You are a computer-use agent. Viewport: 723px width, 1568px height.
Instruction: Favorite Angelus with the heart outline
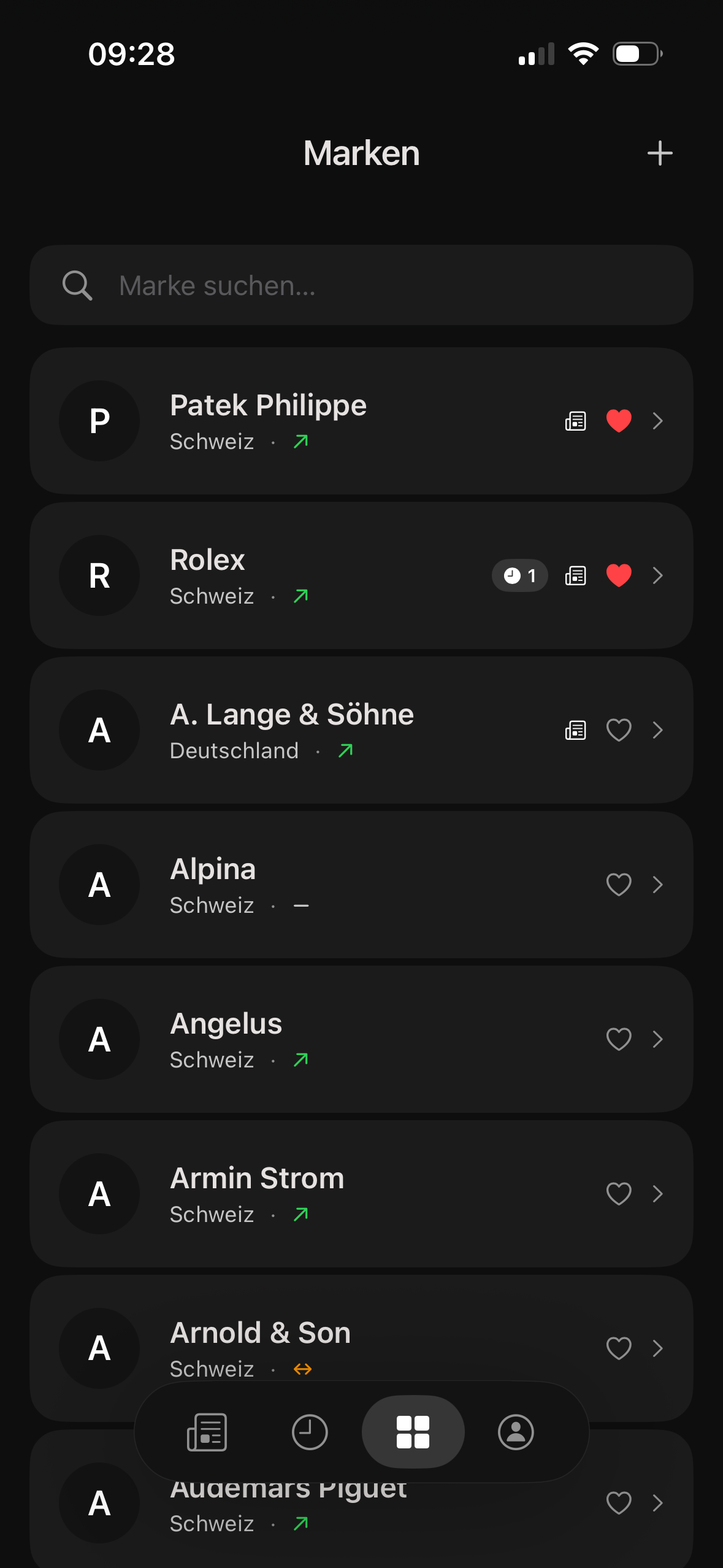(619, 1039)
